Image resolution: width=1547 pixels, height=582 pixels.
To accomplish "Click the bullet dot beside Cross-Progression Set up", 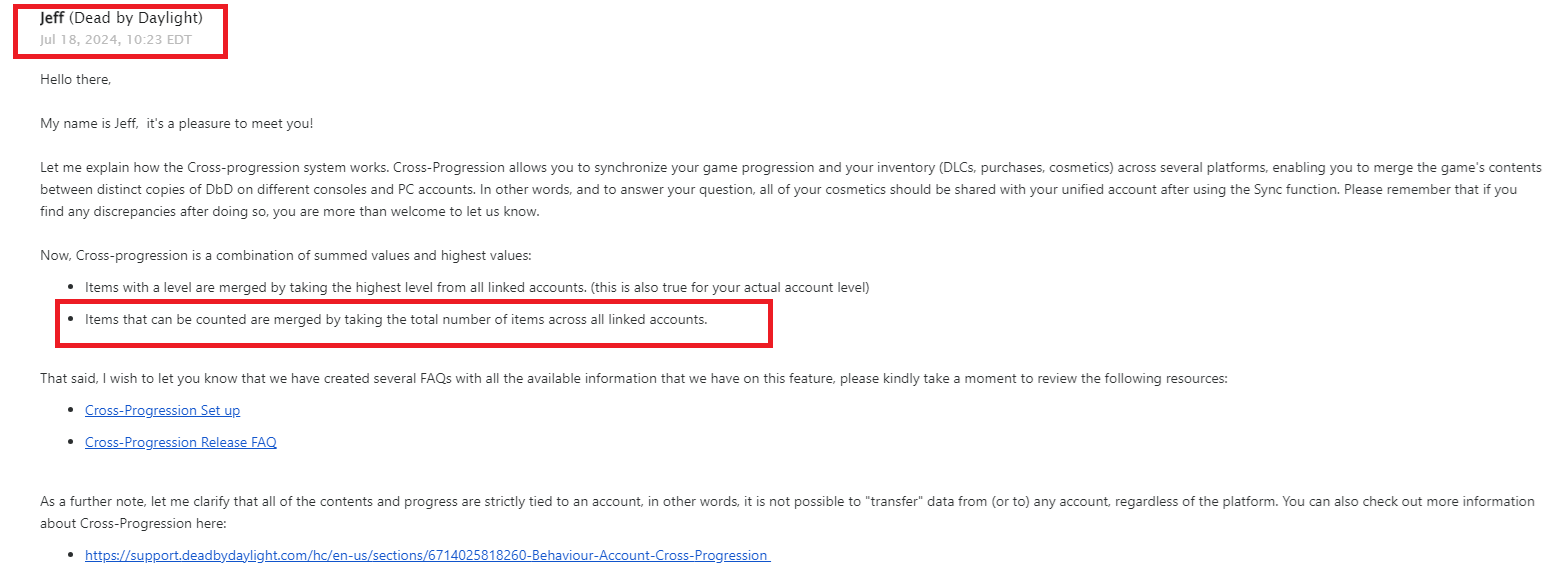I will 70,411.
